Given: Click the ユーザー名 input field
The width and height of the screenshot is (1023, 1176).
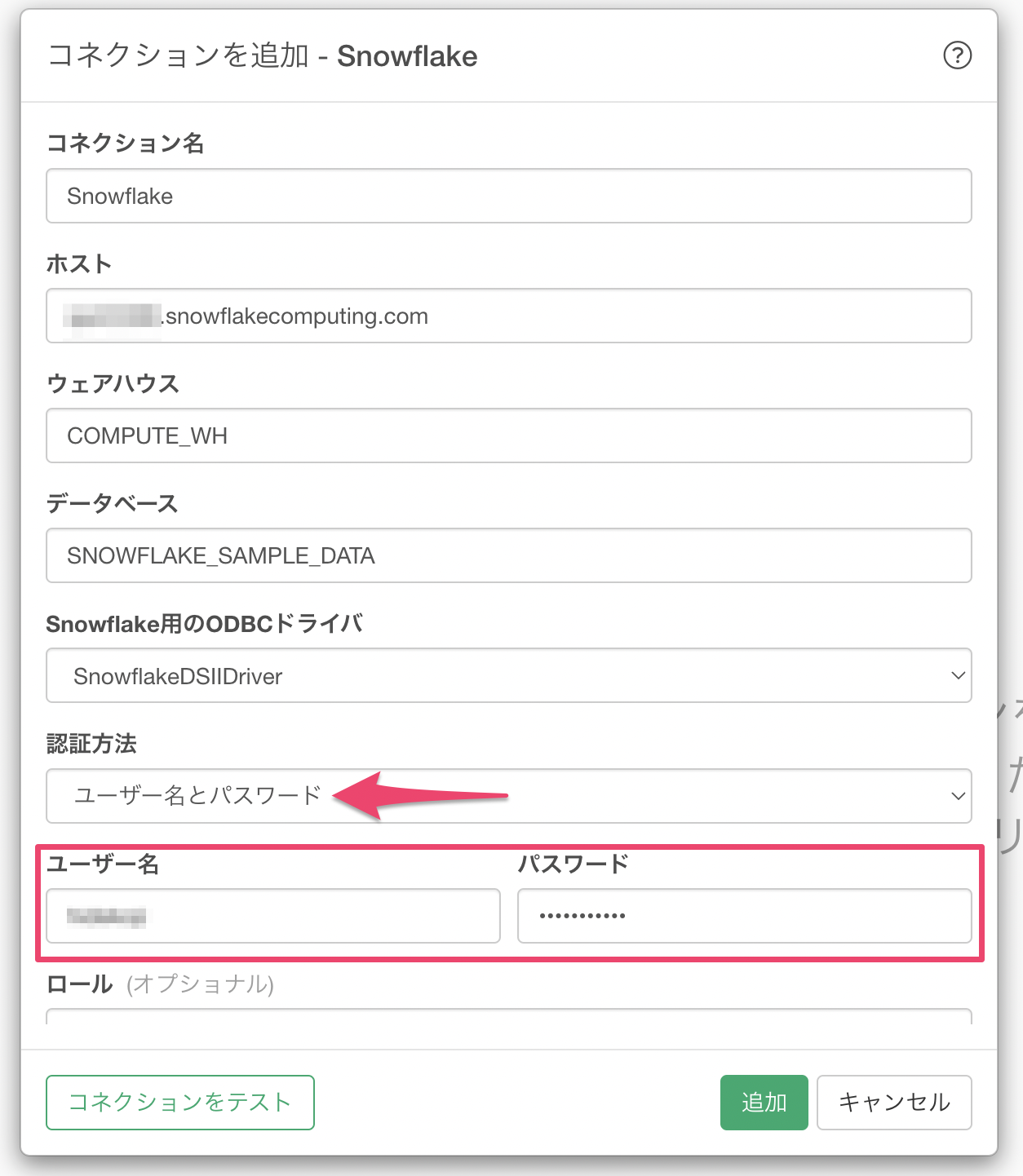Looking at the screenshot, I should tap(273, 916).
